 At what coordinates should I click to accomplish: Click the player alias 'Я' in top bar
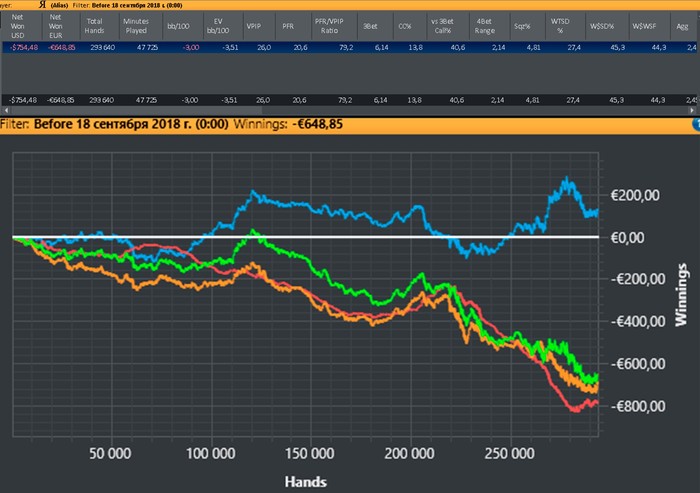pos(42,5)
